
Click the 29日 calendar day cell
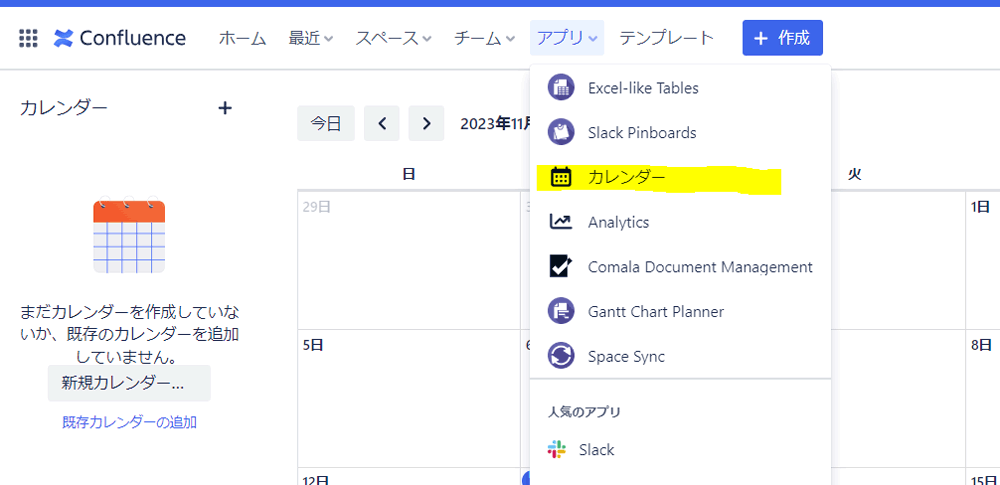tap(409, 260)
